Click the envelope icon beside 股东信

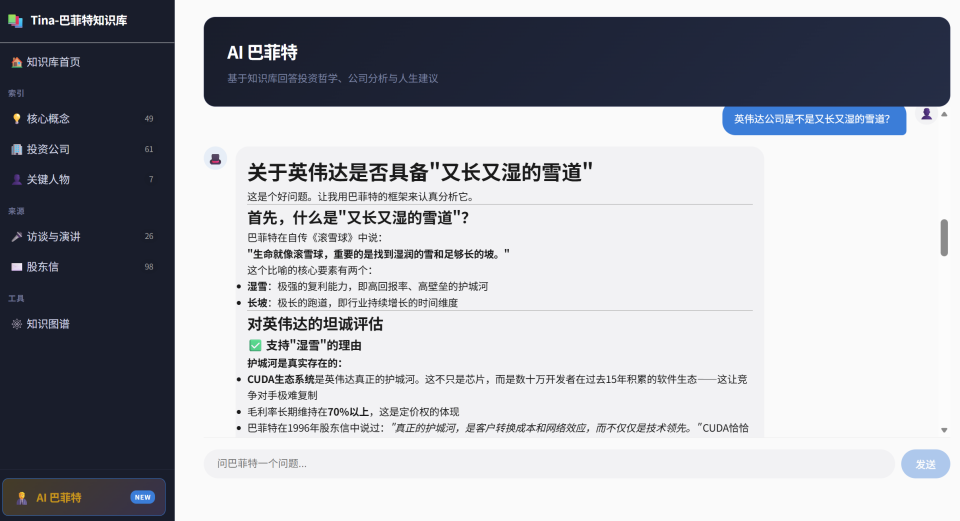tap(17, 267)
